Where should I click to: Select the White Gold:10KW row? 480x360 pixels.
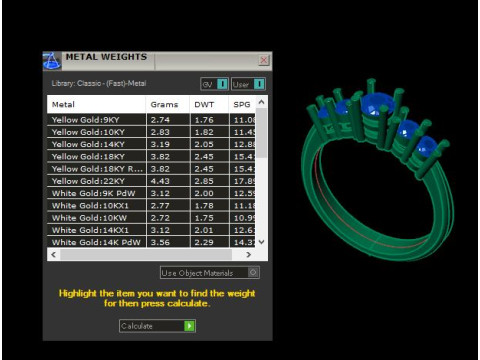pyautogui.click(x=152, y=218)
